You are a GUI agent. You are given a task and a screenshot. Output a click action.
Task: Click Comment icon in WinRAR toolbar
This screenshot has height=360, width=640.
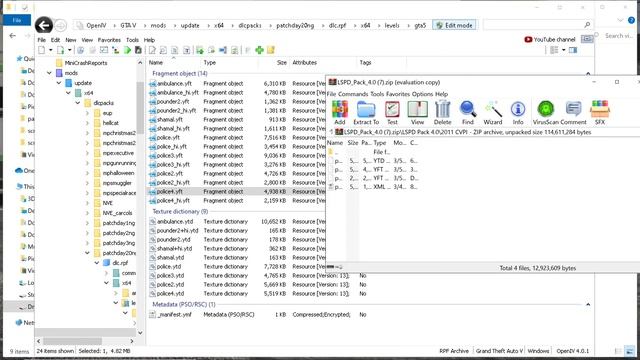click(573, 113)
